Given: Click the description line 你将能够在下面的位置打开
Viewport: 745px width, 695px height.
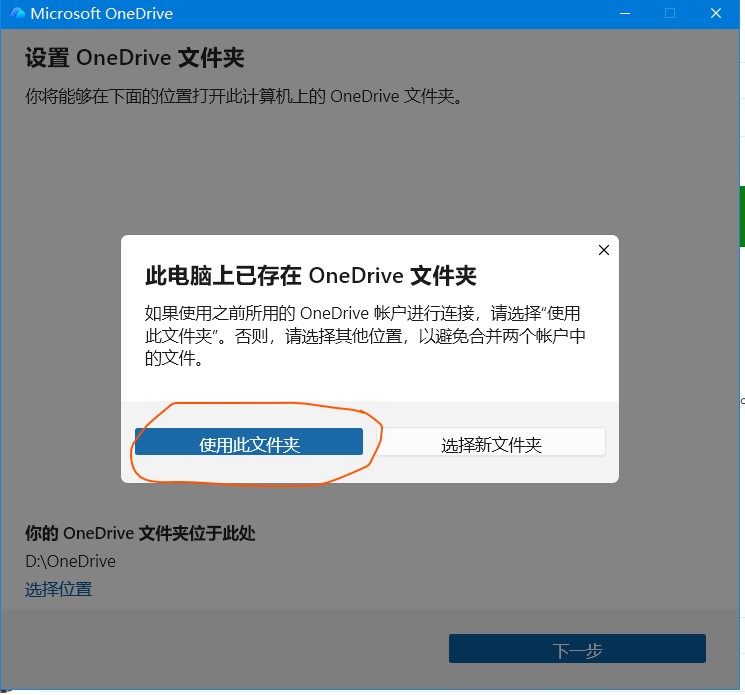Looking at the screenshot, I should (x=244, y=96).
